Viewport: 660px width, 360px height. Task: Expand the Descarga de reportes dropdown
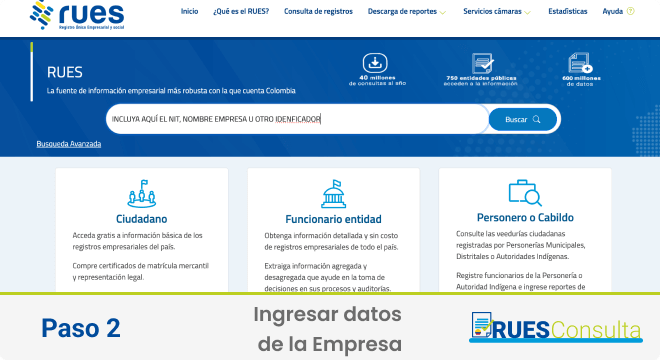tap(407, 11)
